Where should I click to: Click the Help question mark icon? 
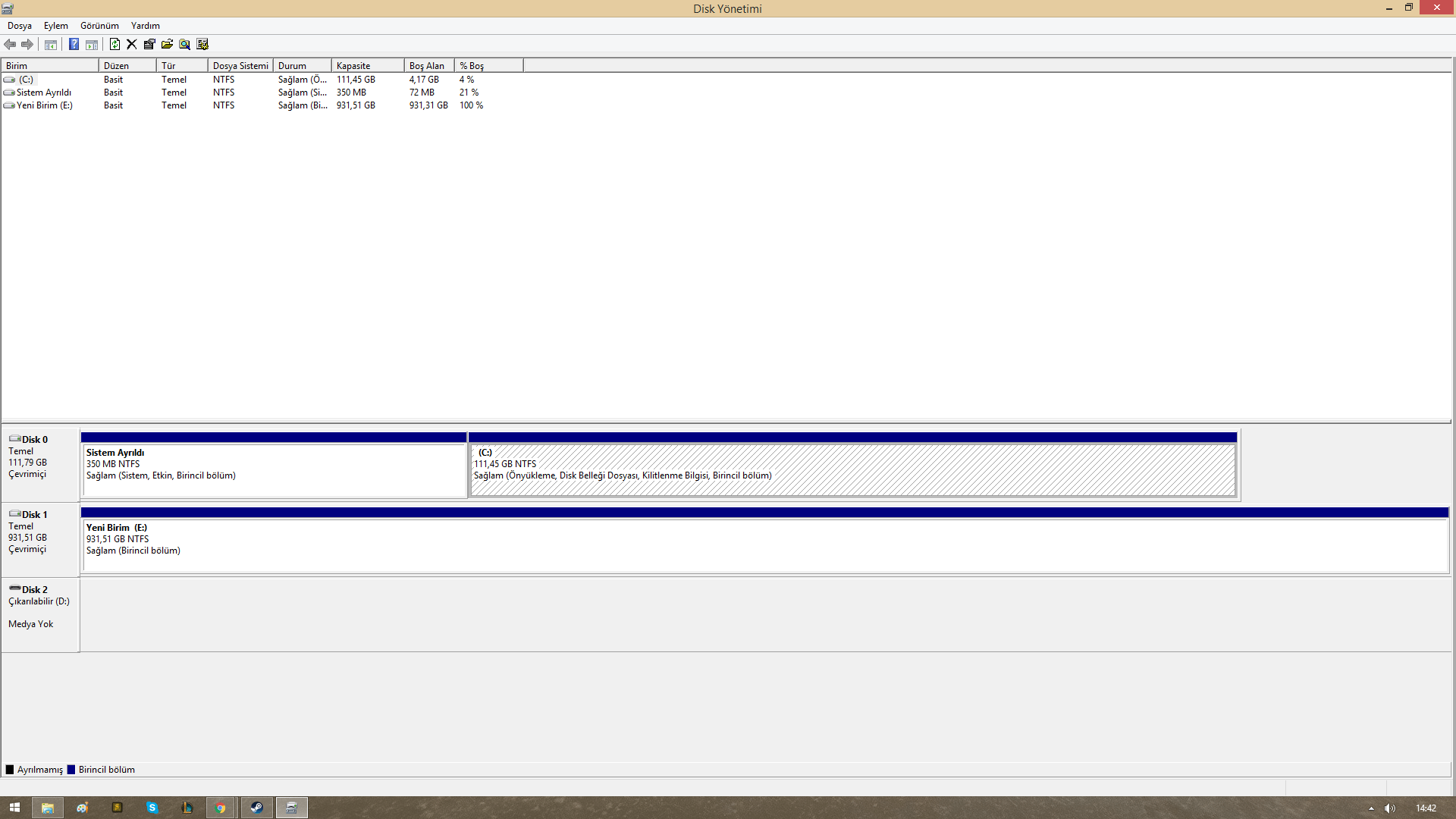click(x=74, y=44)
